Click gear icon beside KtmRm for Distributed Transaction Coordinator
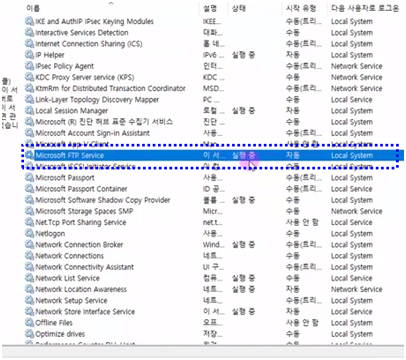This screenshot has width=406, height=360. point(29,88)
